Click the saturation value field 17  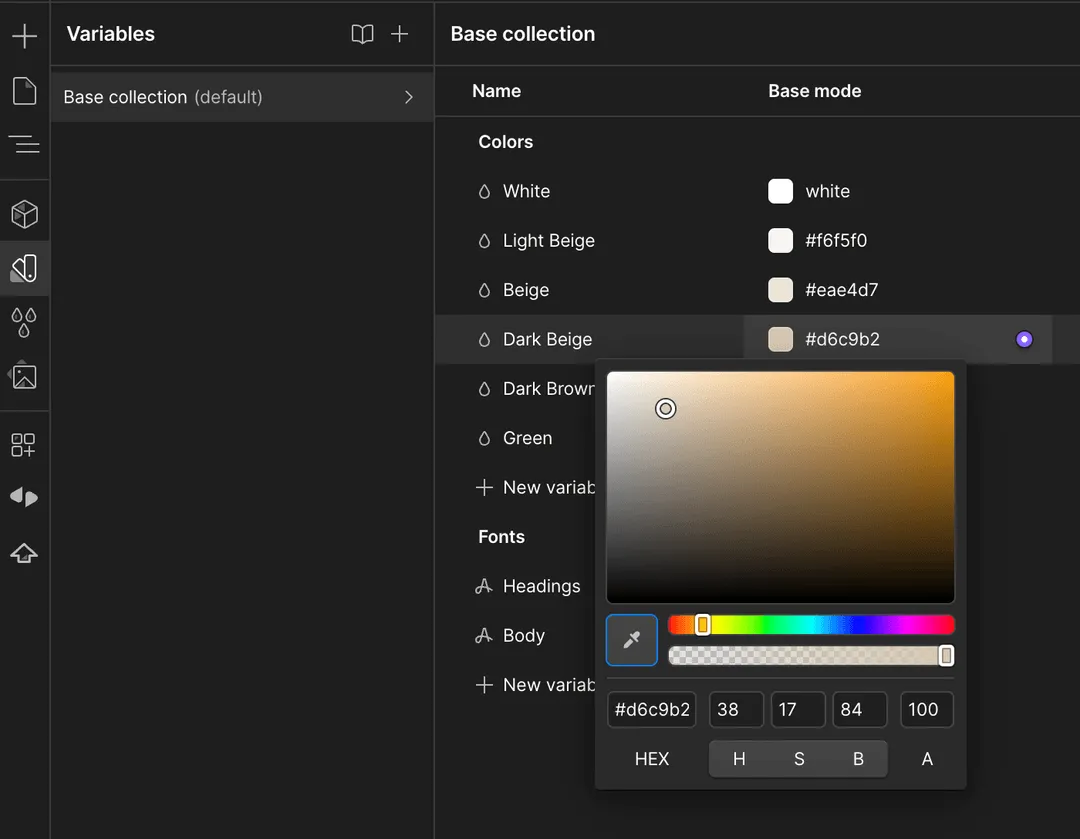pyautogui.click(x=798, y=709)
